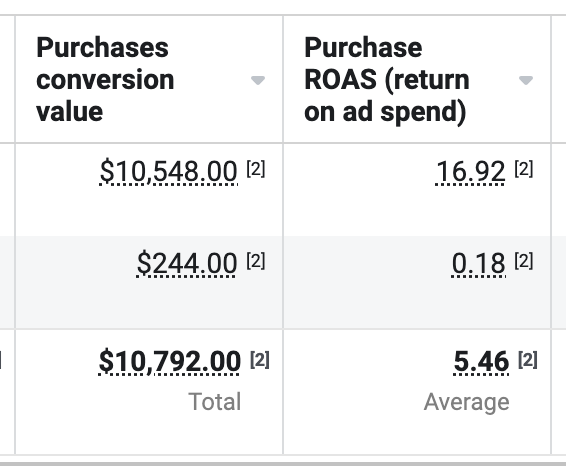Click the $10,548.00 conversion value

(169, 171)
